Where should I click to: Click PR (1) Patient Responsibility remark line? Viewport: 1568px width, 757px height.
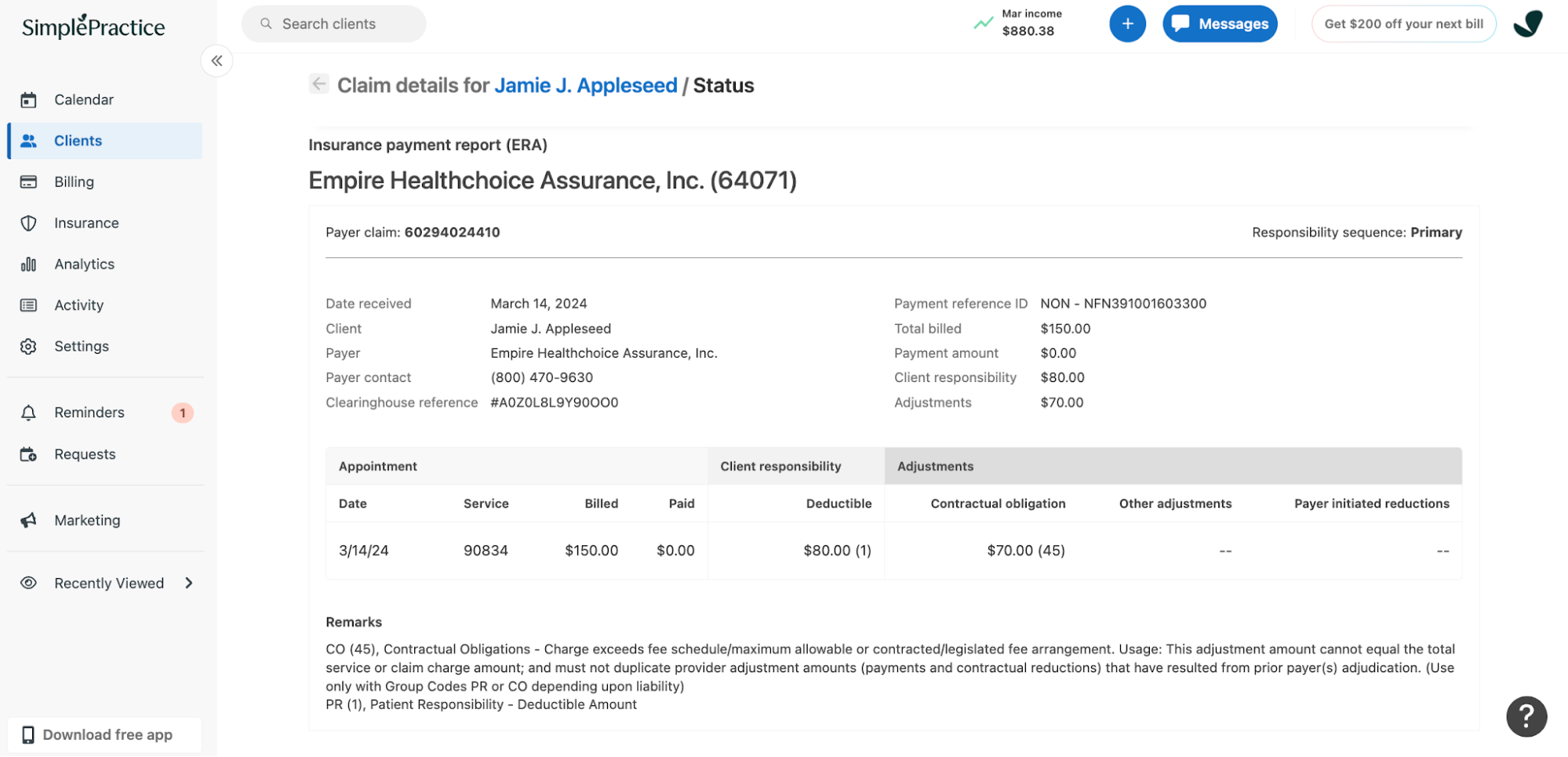pos(481,704)
